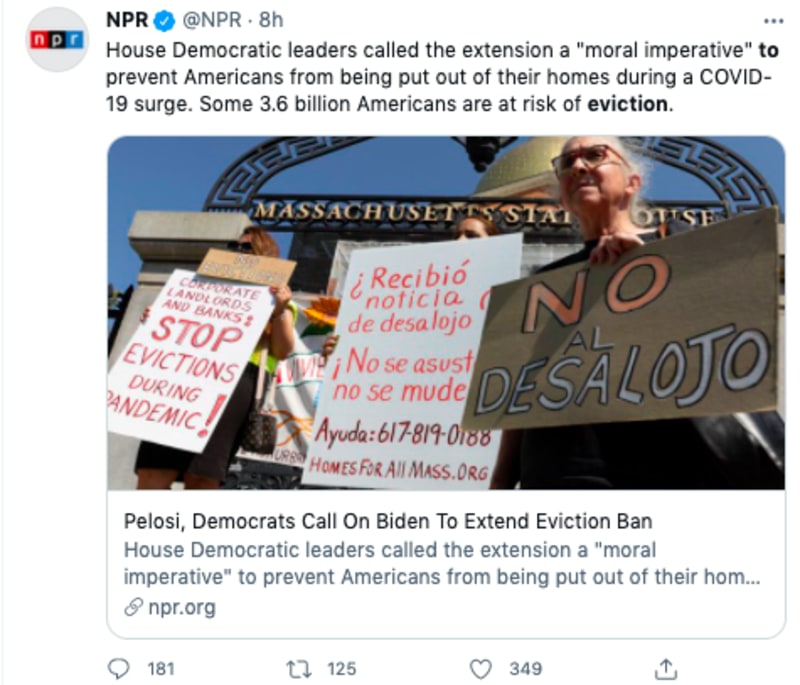Click the reply speech bubble icon
Viewport: 800px width, 685px height.
[x=118, y=668]
